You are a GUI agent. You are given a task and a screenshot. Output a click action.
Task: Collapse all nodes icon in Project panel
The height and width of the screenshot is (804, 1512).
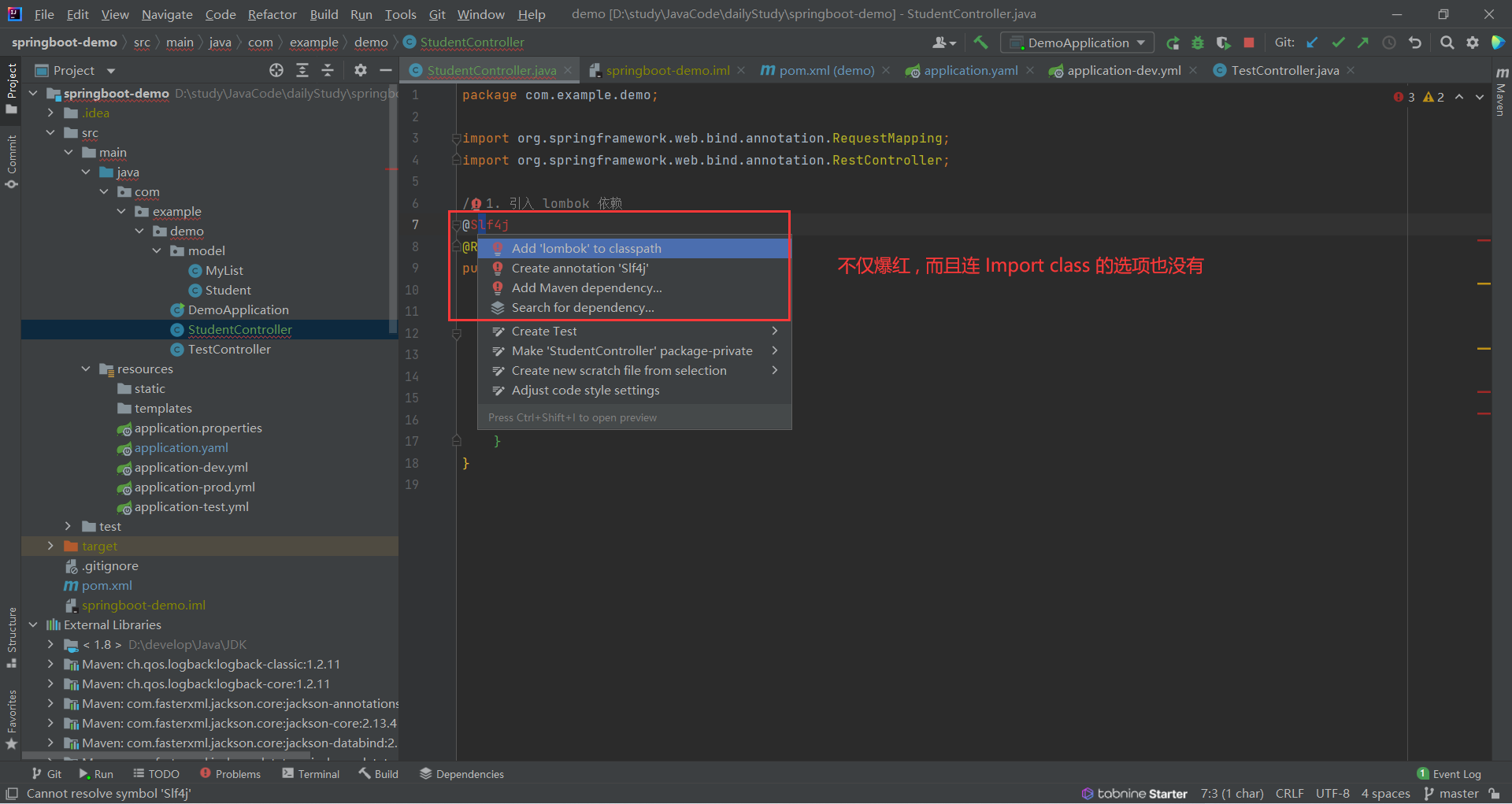click(x=328, y=70)
